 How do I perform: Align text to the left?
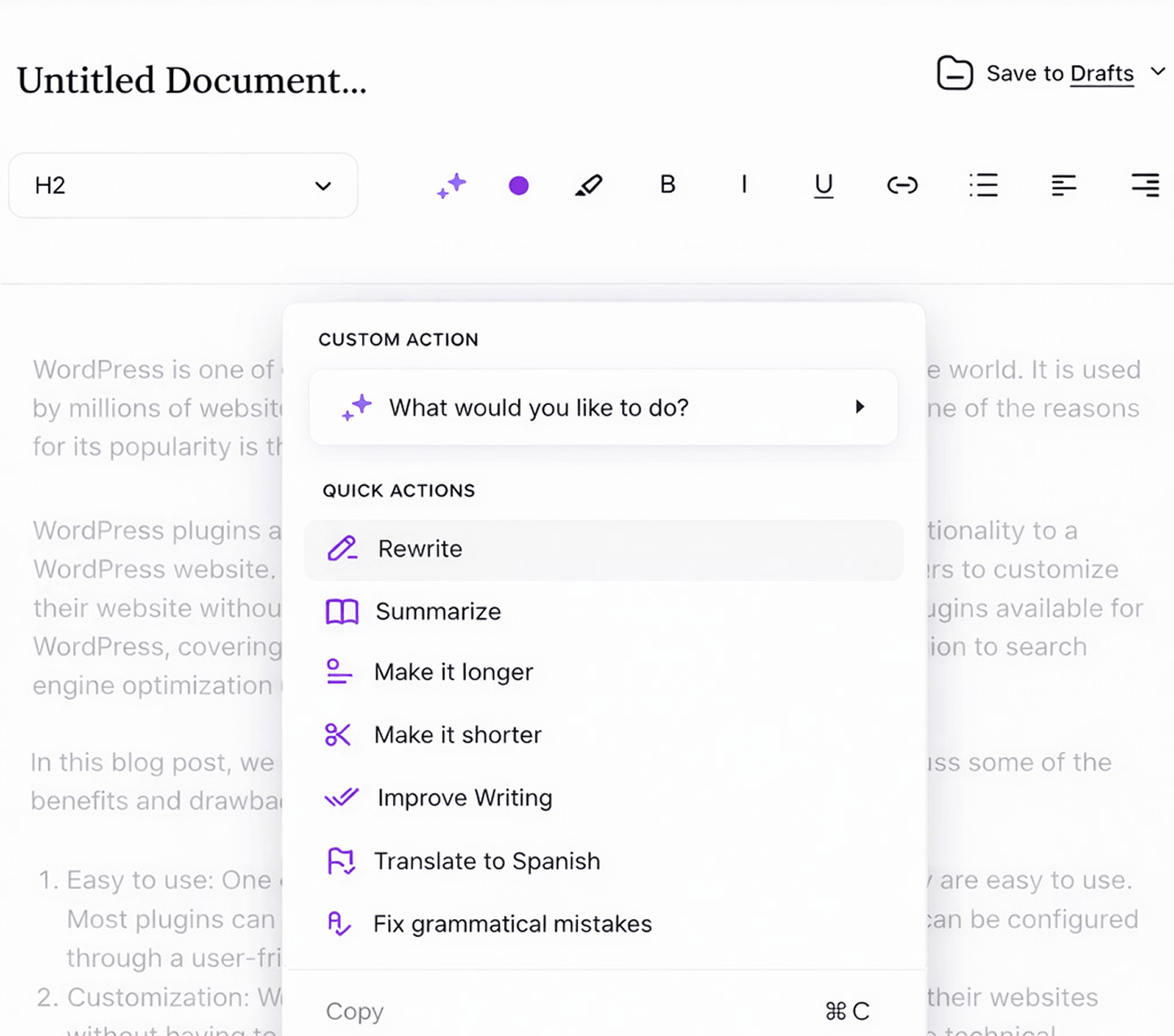(1064, 186)
